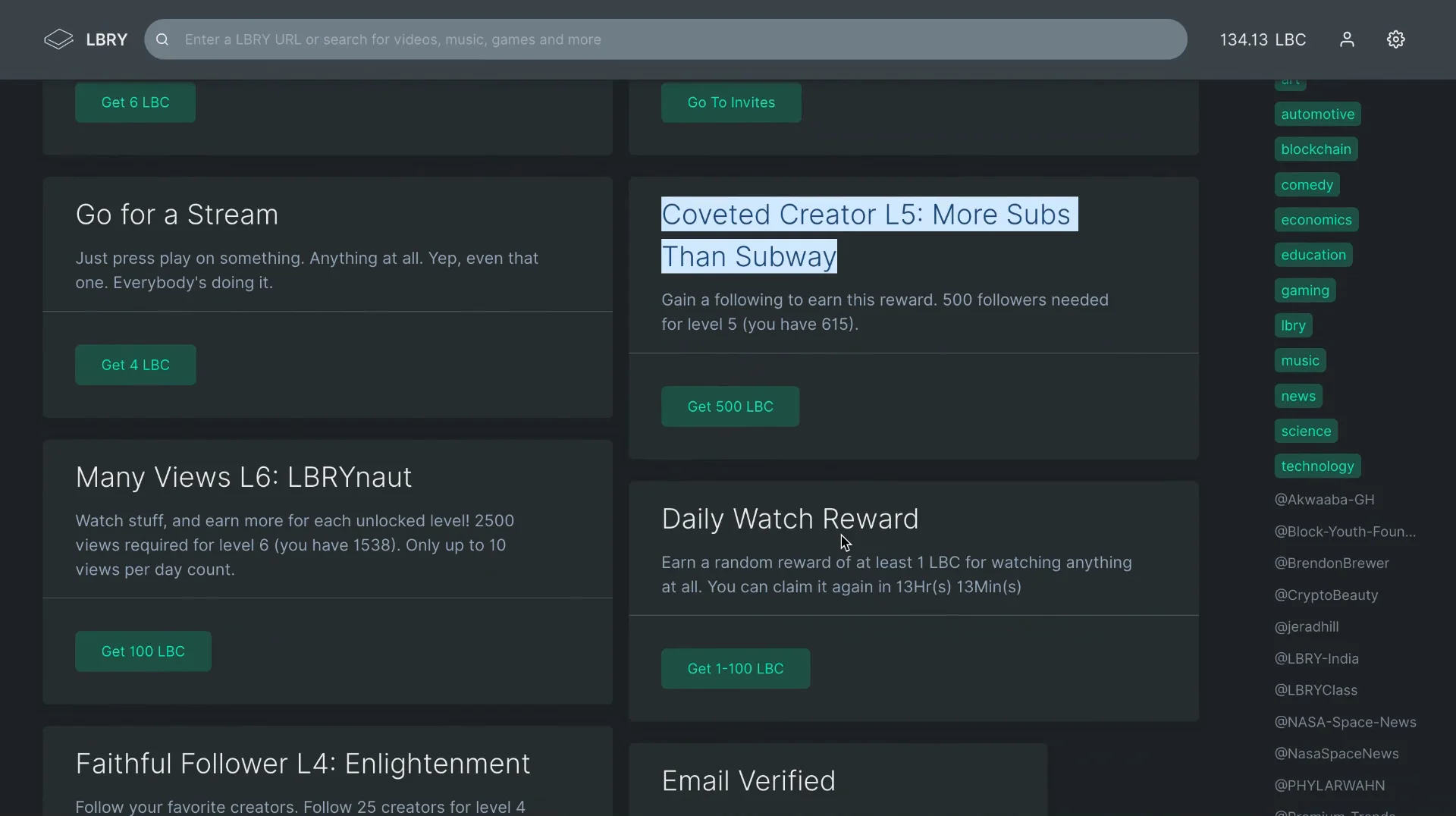The width and height of the screenshot is (1456, 816).
Task: Click the Coveted Creator L5 highlighted title
Action: (x=869, y=235)
